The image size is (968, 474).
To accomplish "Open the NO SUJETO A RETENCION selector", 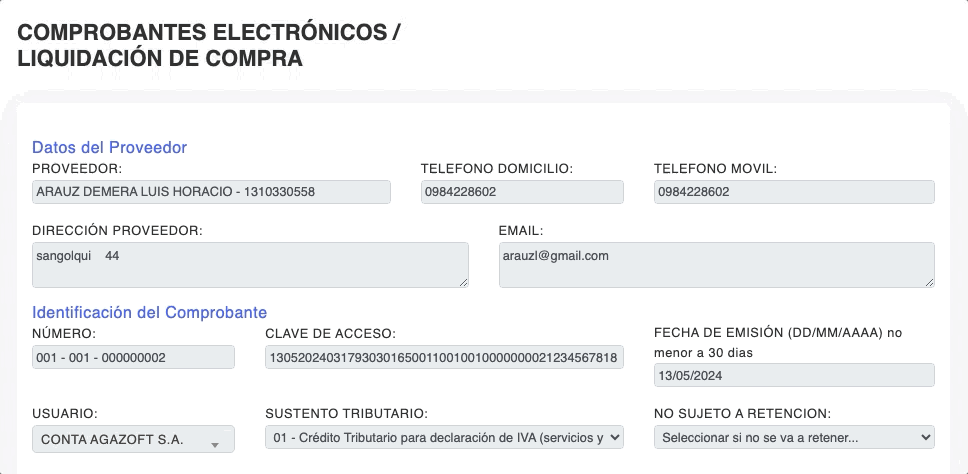I will click(x=794, y=437).
